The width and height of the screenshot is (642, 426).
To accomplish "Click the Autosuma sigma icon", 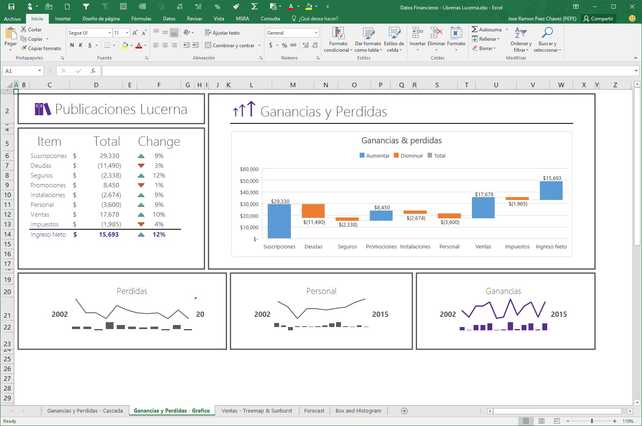I will click(x=474, y=30).
